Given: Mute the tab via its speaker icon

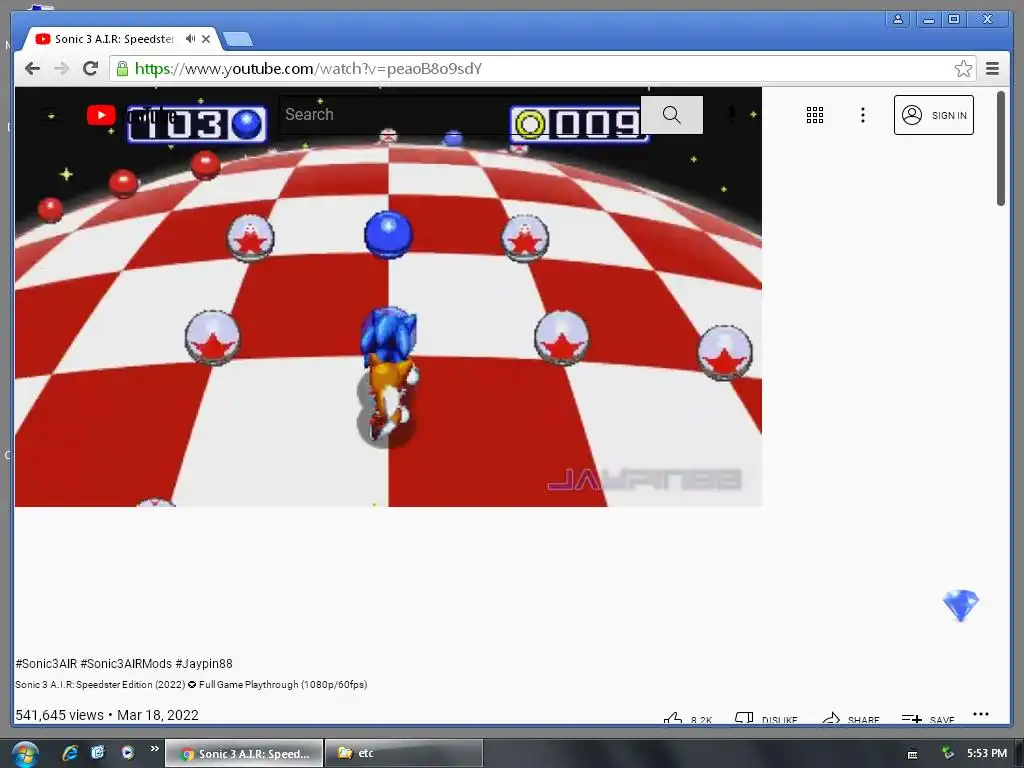Looking at the screenshot, I should (190, 39).
